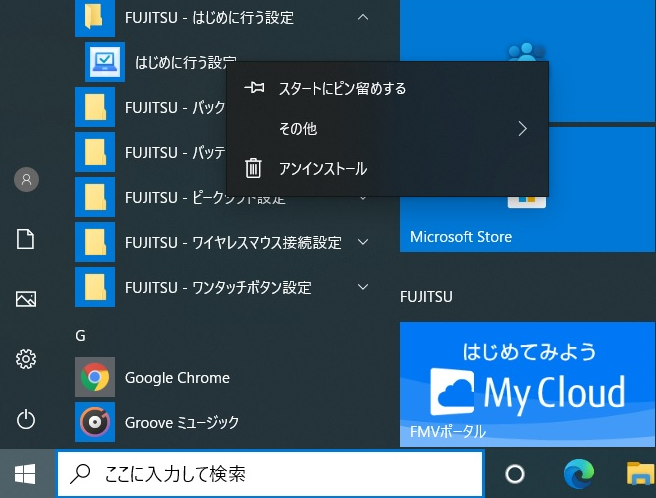Open the FUJITSU - ワンタッチボタン設定 folder icon
The width and height of the screenshot is (656, 498).
click(95, 287)
